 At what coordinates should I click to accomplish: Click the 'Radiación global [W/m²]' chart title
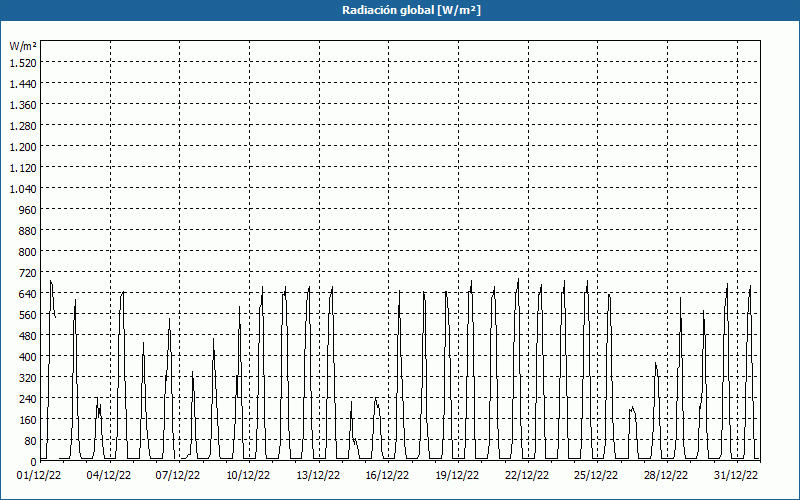click(x=411, y=10)
